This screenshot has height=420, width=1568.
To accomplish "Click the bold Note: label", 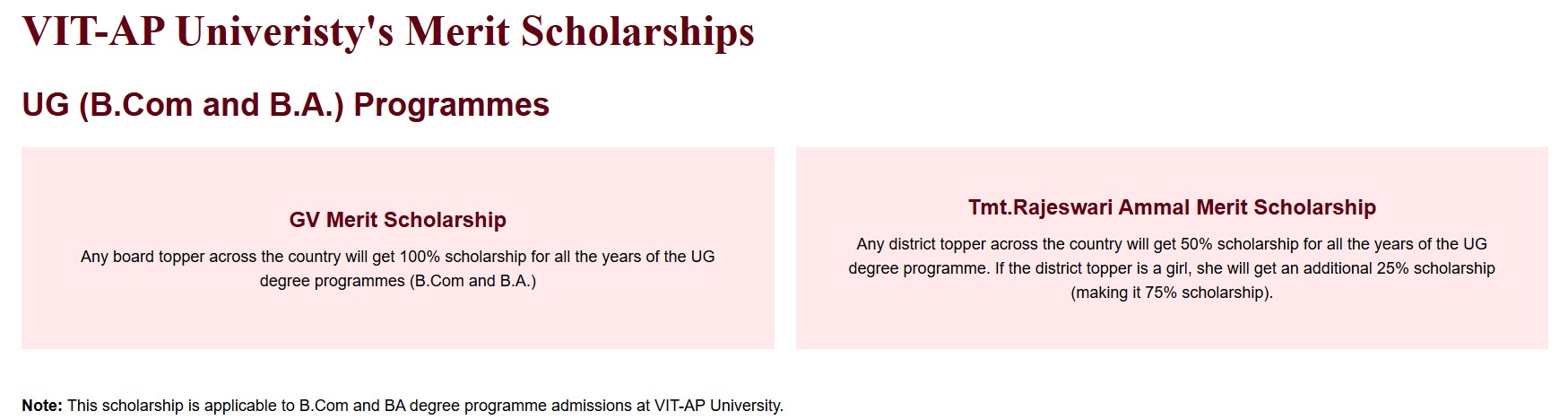I will pyautogui.click(x=42, y=406).
